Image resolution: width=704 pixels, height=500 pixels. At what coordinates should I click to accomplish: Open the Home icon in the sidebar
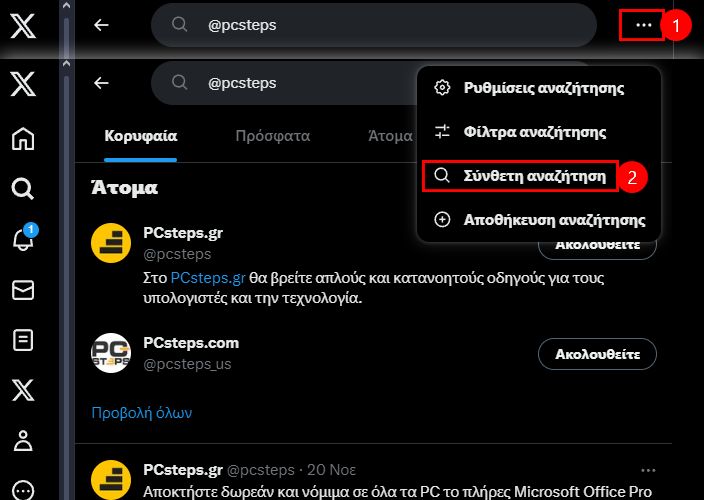pos(23,138)
